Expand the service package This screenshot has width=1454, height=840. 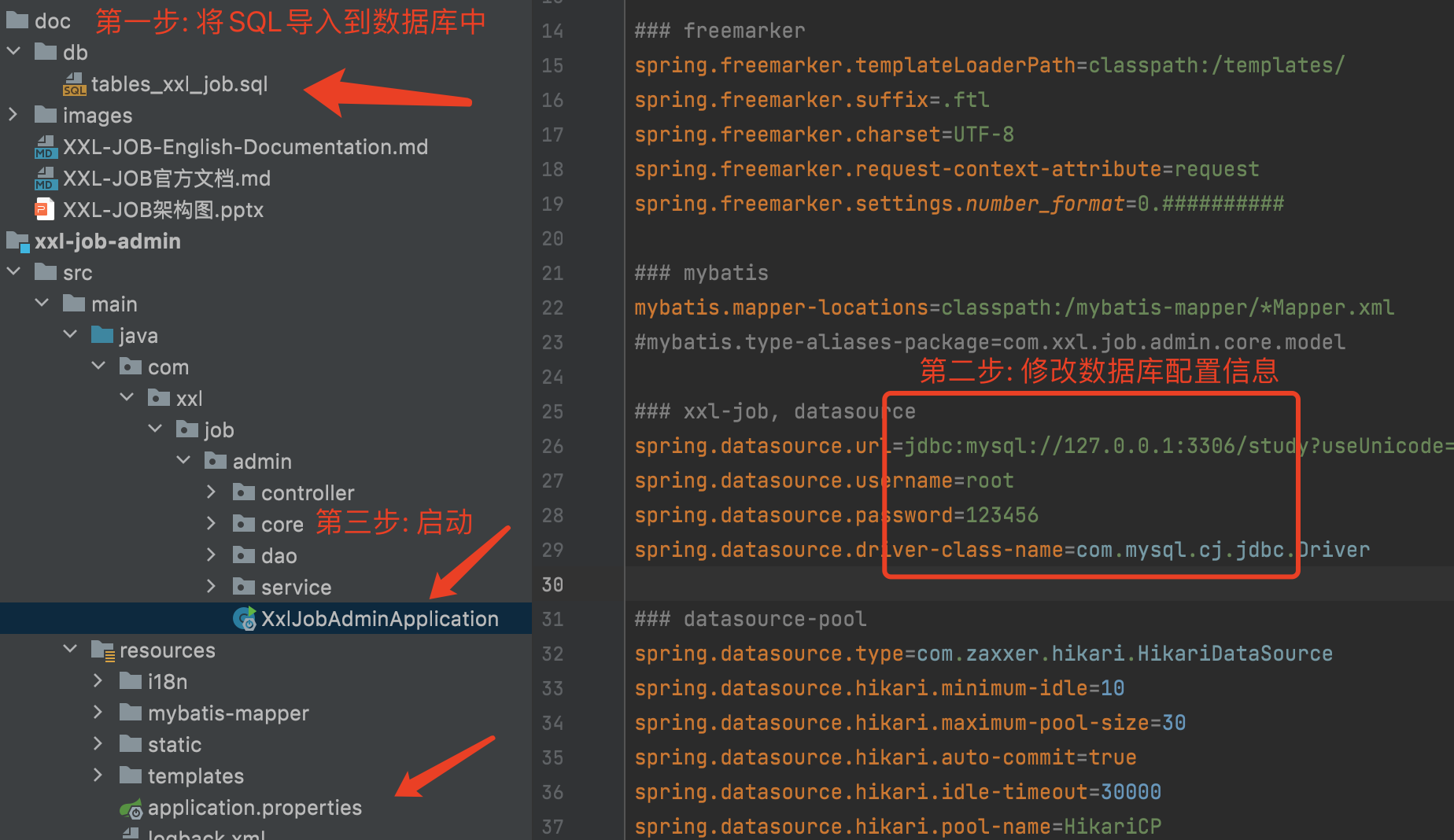(211, 587)
